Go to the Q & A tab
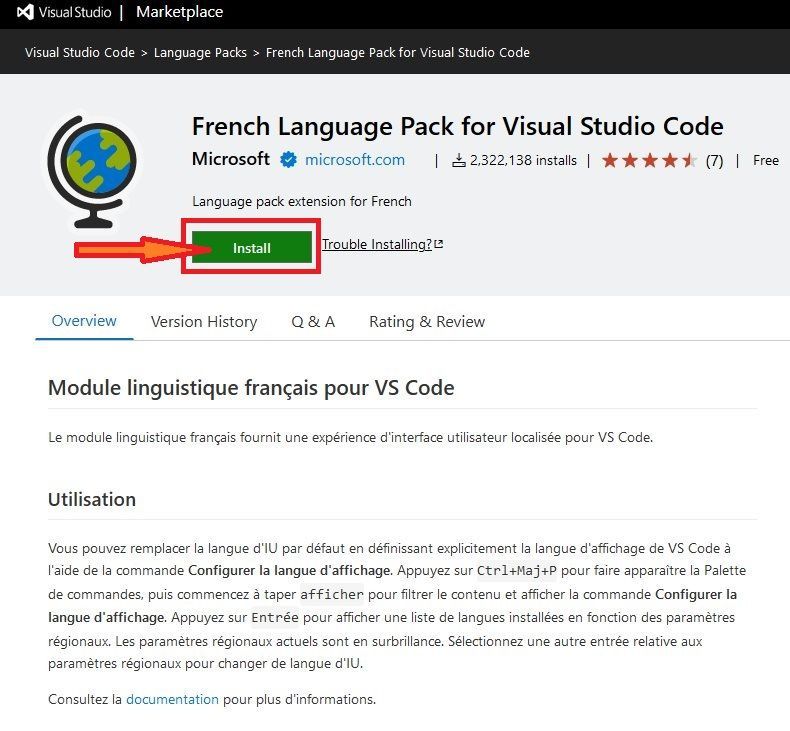 pos(313,322)
